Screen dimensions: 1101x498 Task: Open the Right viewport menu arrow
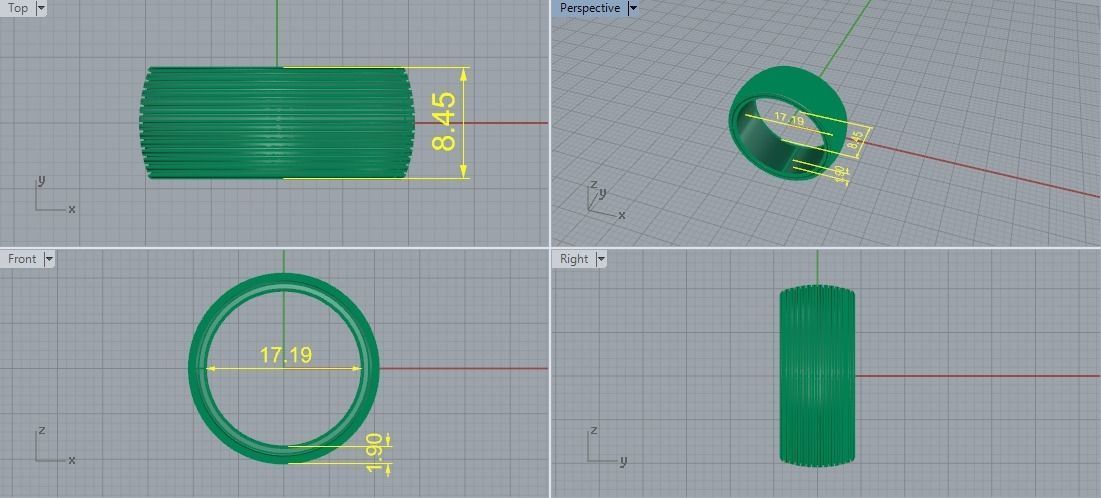[x=600, y=258]
